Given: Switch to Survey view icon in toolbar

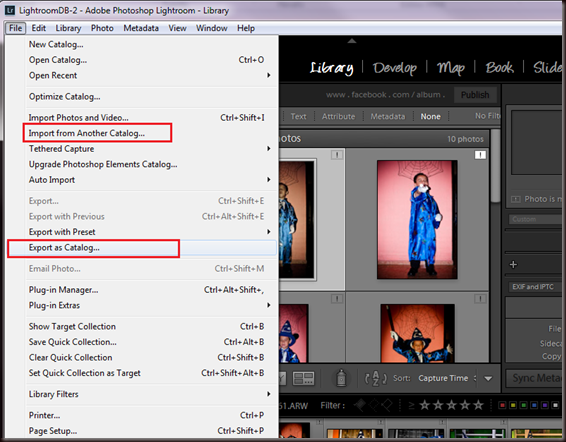Looking at the screenshot, I should pyautogui.click(x=303, y=378).
